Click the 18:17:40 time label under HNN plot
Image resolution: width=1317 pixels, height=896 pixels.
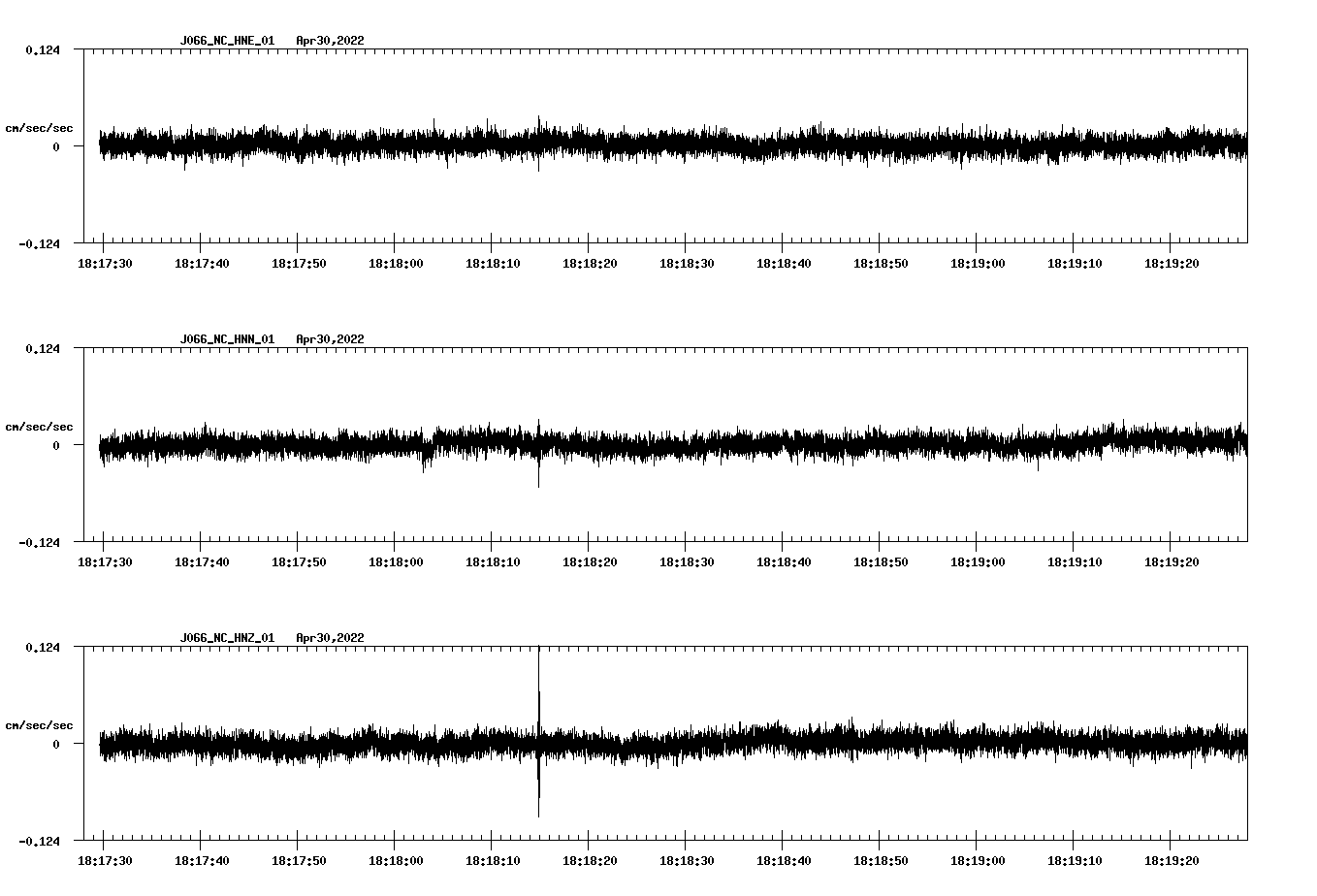pos(202,561)
